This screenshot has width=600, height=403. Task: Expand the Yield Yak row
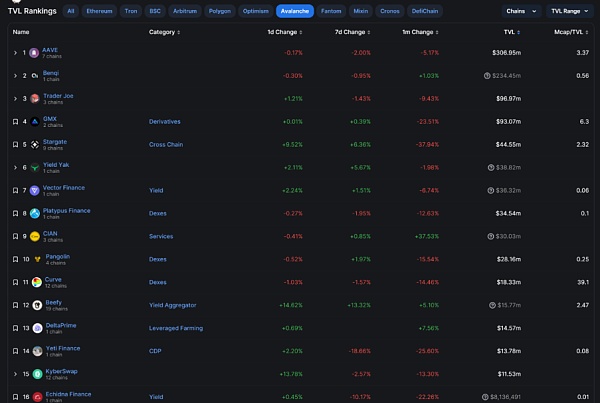[x=15, y=167]
